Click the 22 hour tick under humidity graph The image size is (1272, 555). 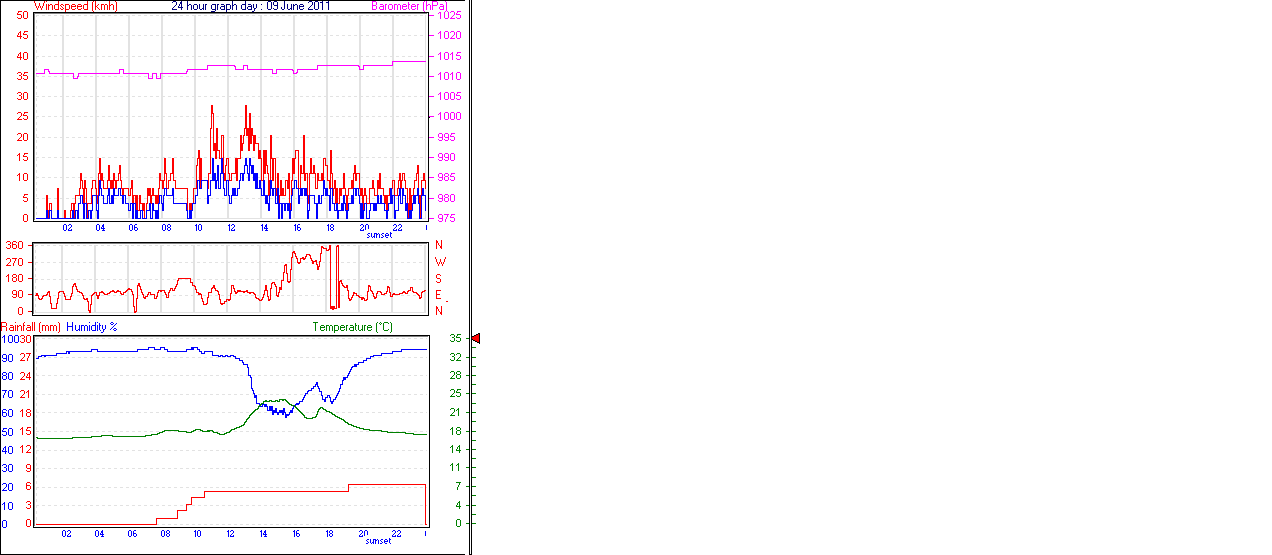(396, 534)
